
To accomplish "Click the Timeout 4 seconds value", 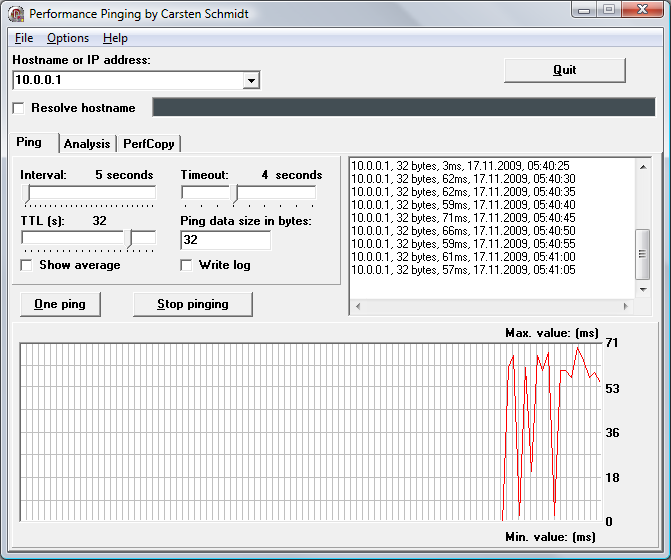I will [x=292, y=175].
